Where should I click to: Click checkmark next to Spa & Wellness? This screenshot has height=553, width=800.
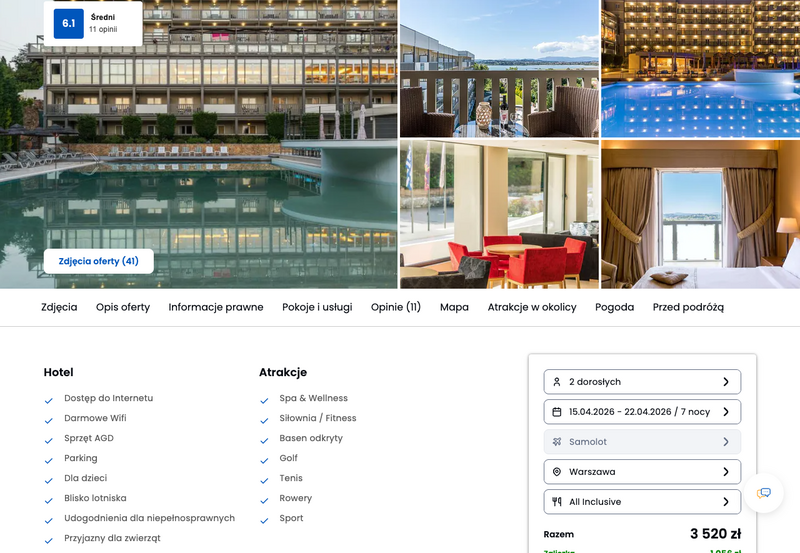(x=264, y=401)
